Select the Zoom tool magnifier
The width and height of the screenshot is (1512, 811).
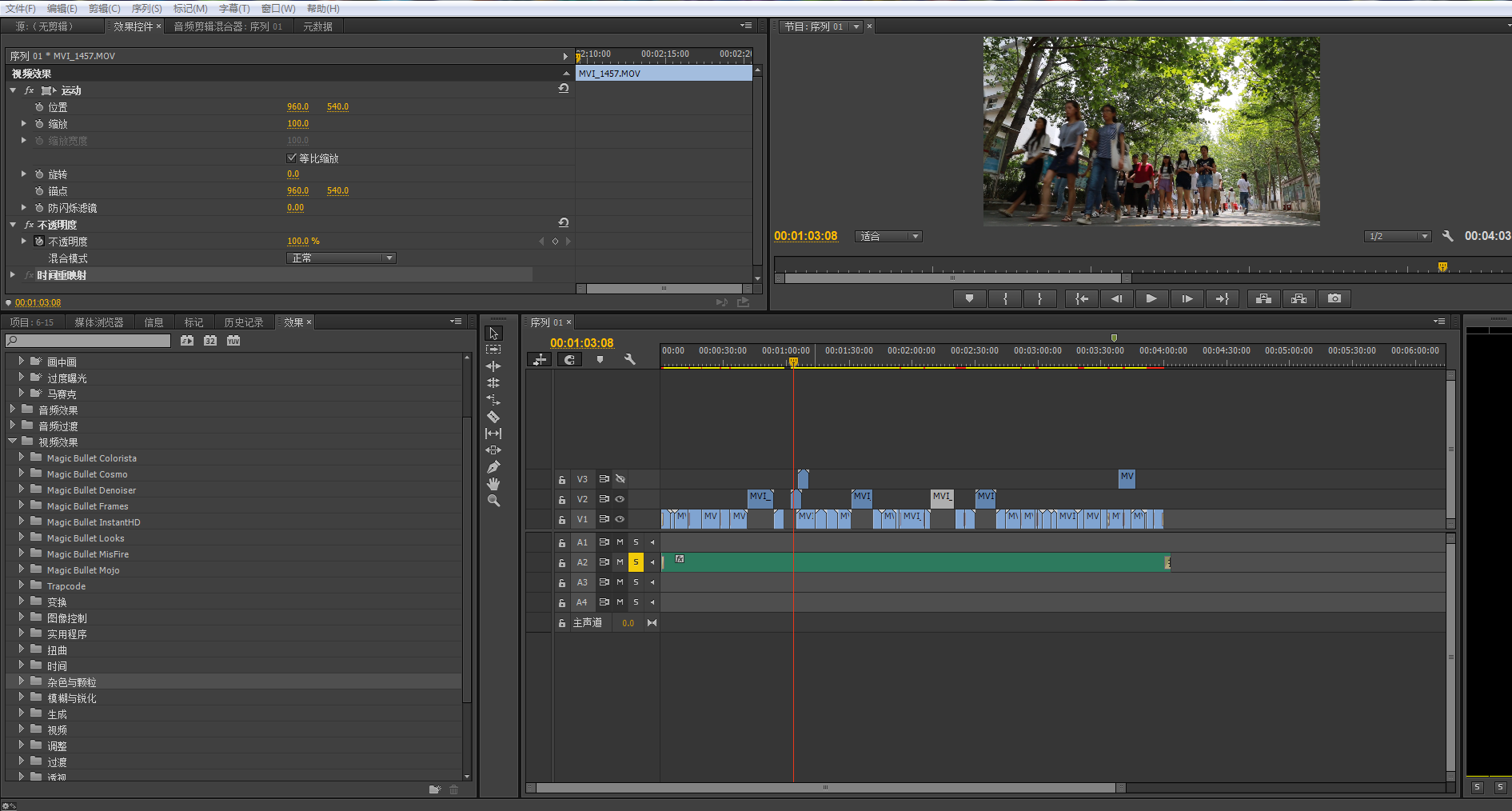click(493, 501)
